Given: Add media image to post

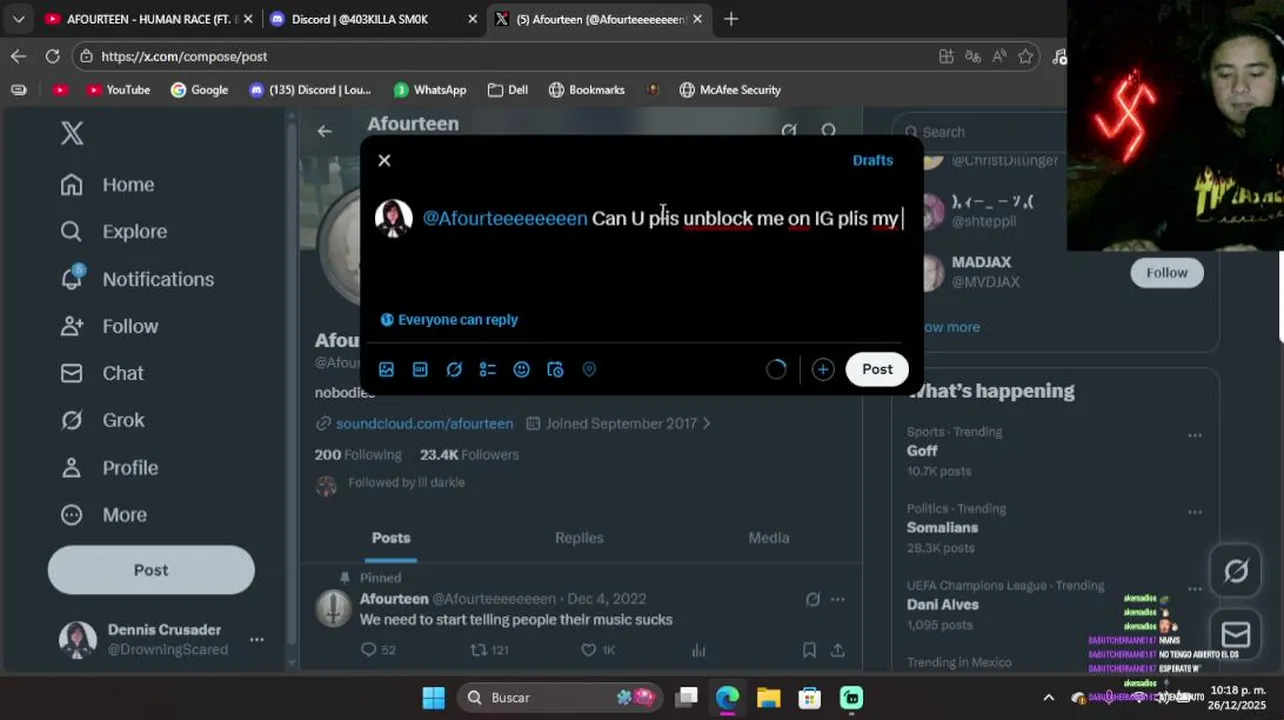Looking at the screenshot, I should coord(386,369).
